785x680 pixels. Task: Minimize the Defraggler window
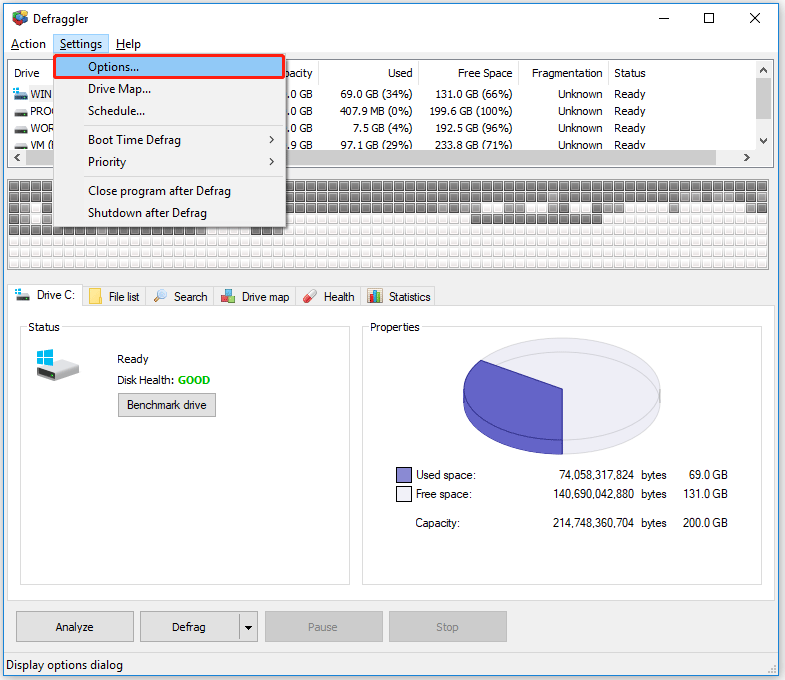[664, 18]
